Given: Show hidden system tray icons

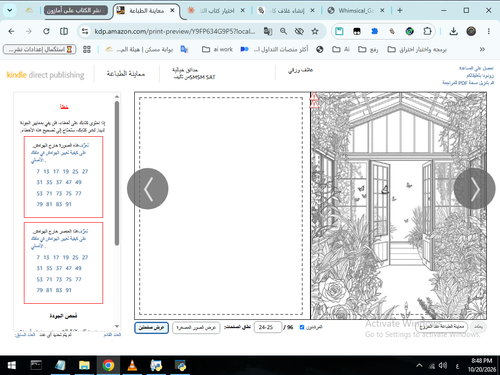Looking at the screenshot, I should (419, 366).
